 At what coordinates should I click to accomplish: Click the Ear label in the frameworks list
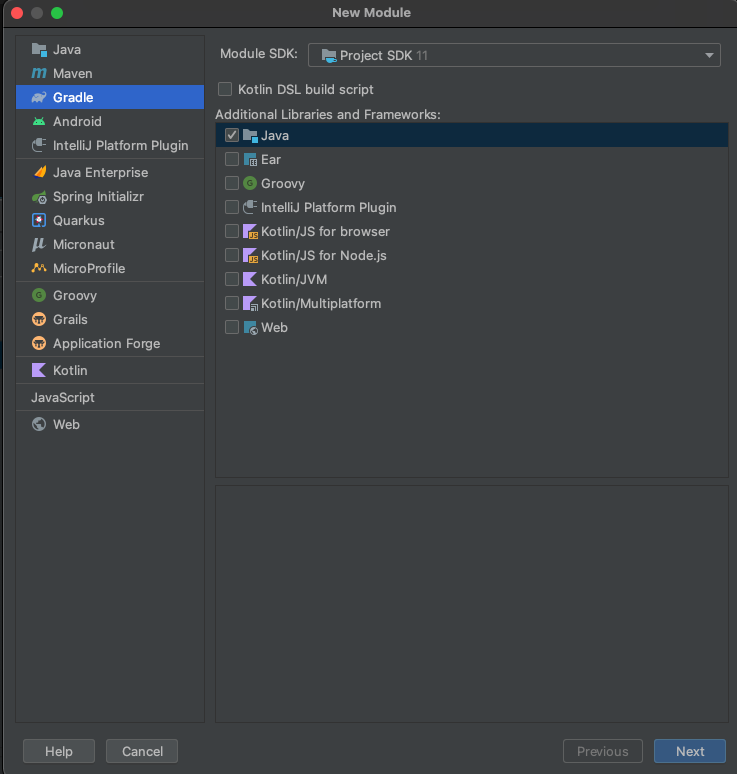271,159
